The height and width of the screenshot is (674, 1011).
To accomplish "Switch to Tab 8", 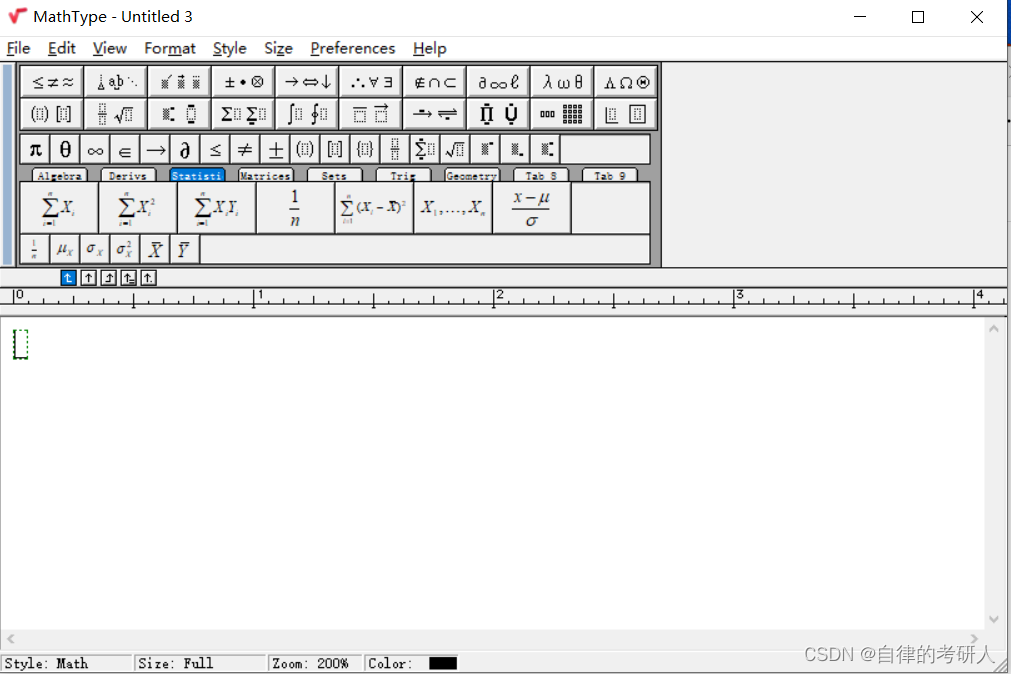I will tap(540, 175).
